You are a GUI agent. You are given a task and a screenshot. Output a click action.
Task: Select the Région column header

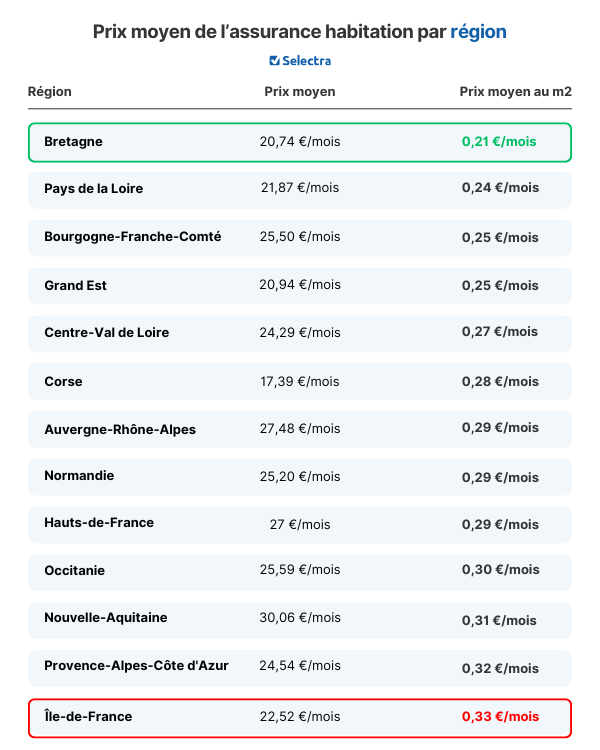[50, 91]
